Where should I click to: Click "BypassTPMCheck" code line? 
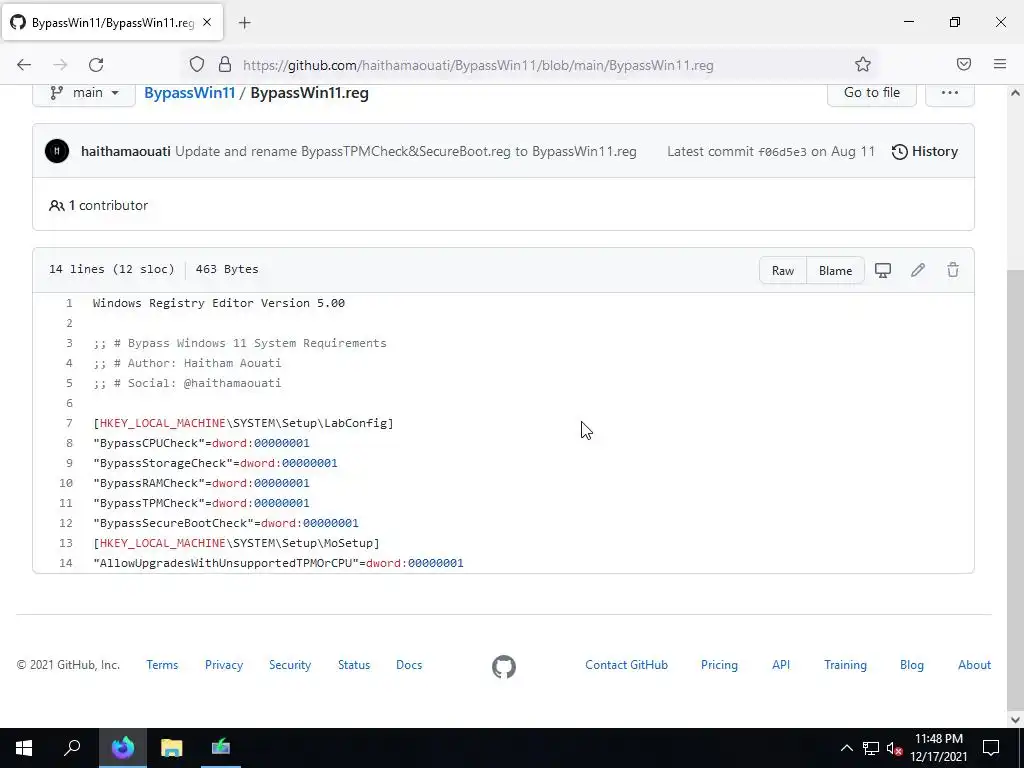click(201, 504)
